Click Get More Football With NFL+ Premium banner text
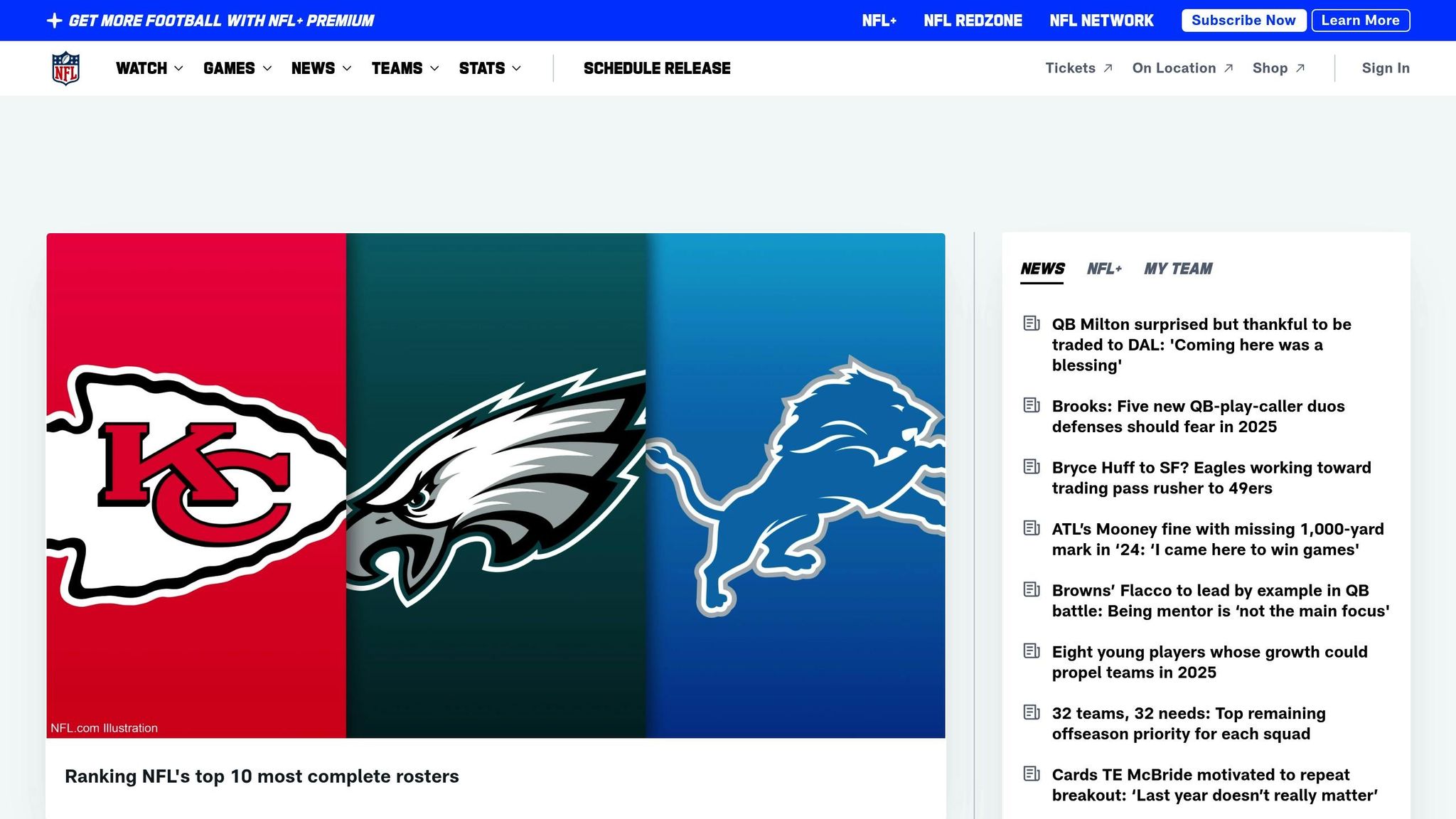The height and width of the screenshot is (819, 1456). (x=221, y=21)
